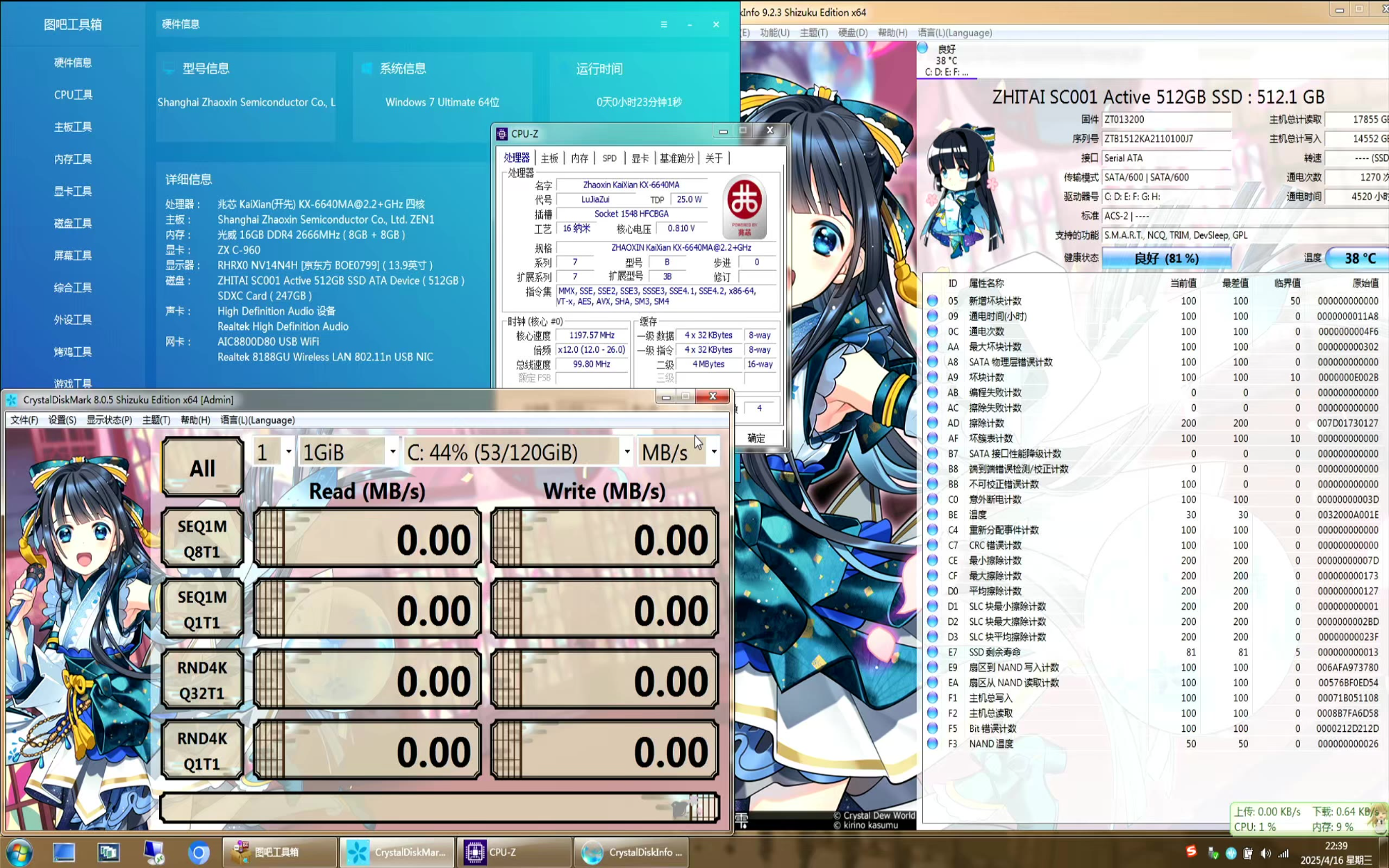
Task: Open 显示状态(P) menu in CrystalDiskMark
Action: (109, 420)
